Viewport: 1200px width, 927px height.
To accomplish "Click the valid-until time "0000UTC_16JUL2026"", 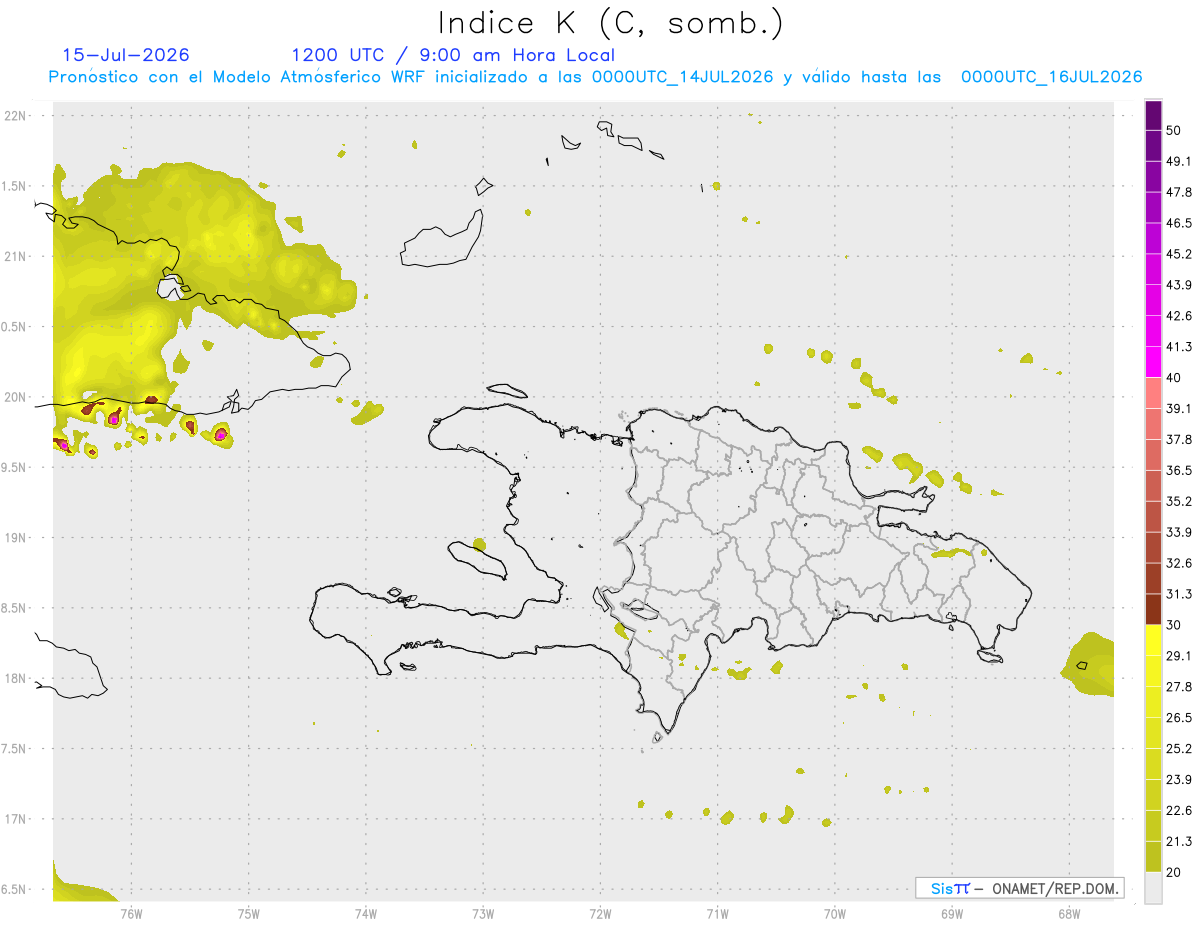I will pyautogui.click(x=1051, y=76).
